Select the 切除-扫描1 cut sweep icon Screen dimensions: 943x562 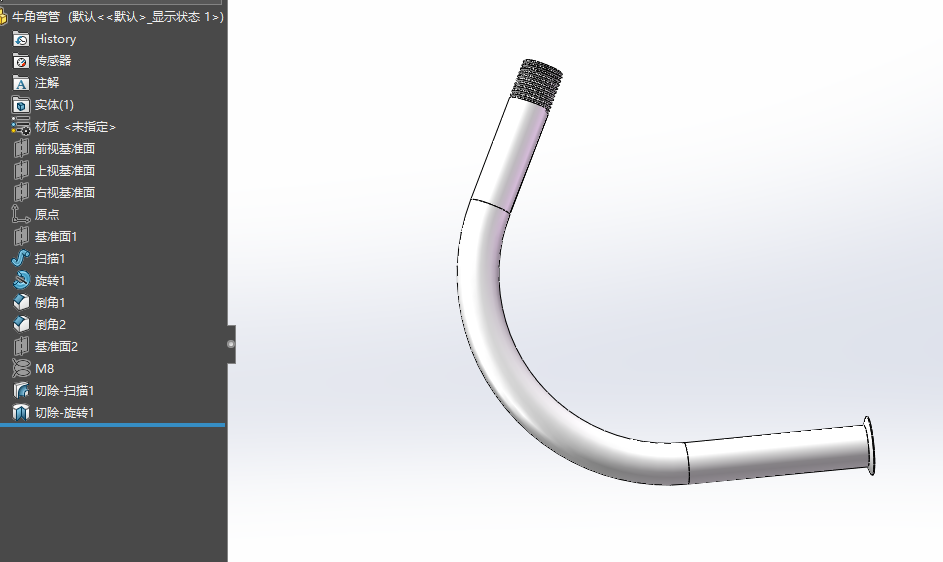pyautogui.click(x=21, y=391)
